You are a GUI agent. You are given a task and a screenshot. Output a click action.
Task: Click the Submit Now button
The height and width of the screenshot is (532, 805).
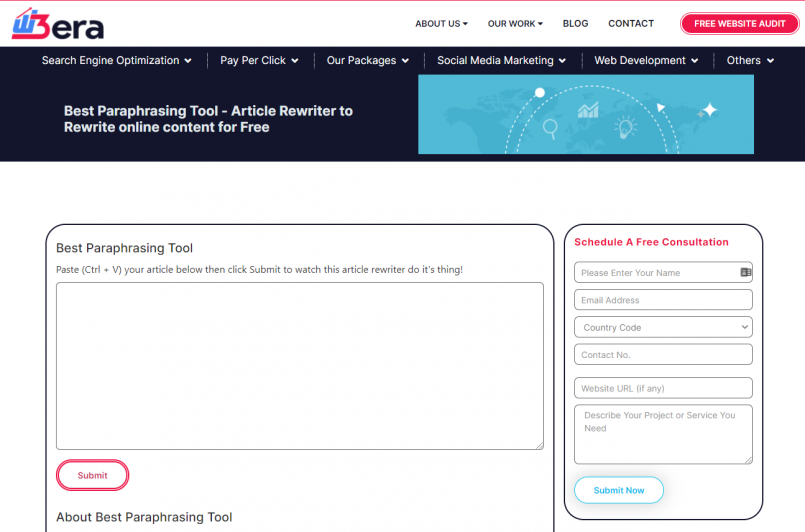click(x=619, y=490)
